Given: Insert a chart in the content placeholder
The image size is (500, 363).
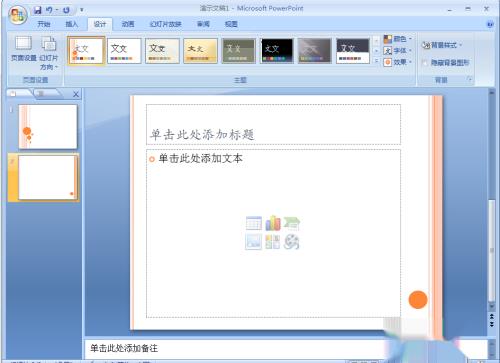Looking at the screenshot, I should point(273,223).
